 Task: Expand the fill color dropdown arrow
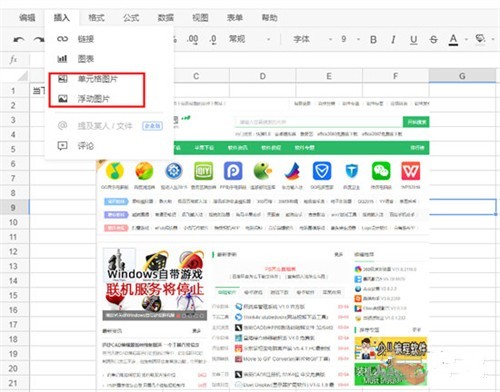[x=493, y=39]
